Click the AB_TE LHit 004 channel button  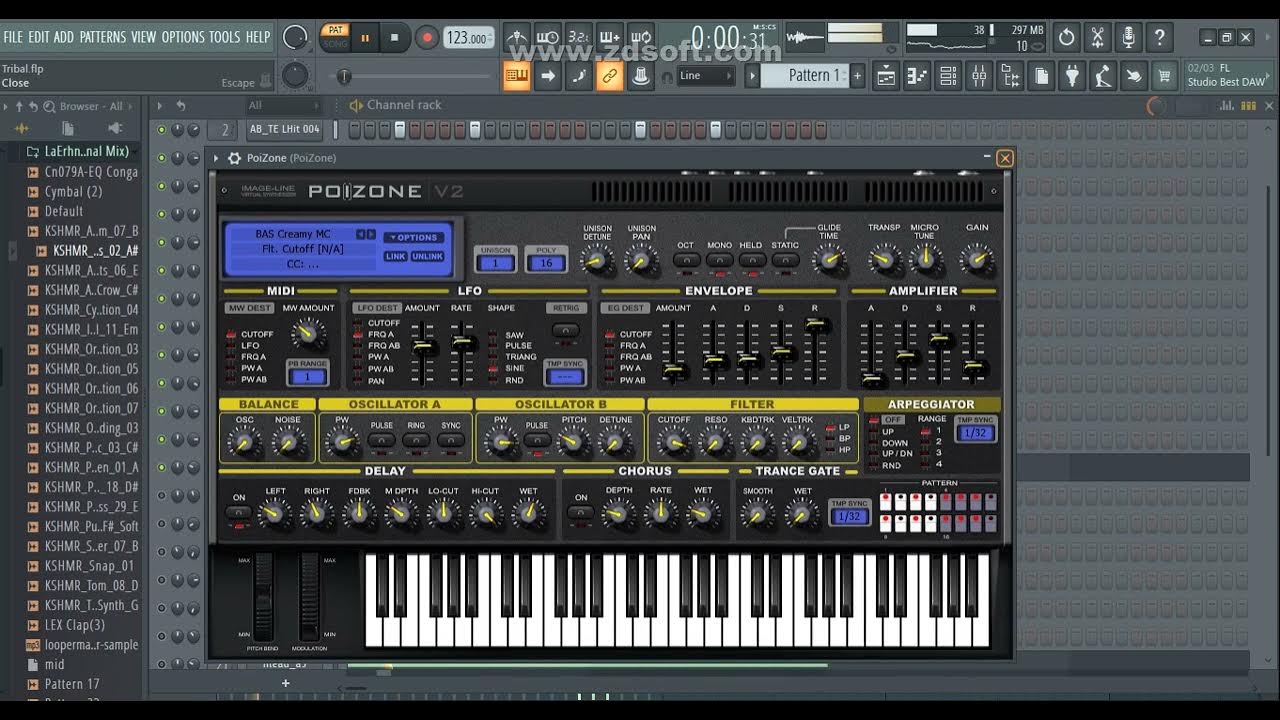285,129
